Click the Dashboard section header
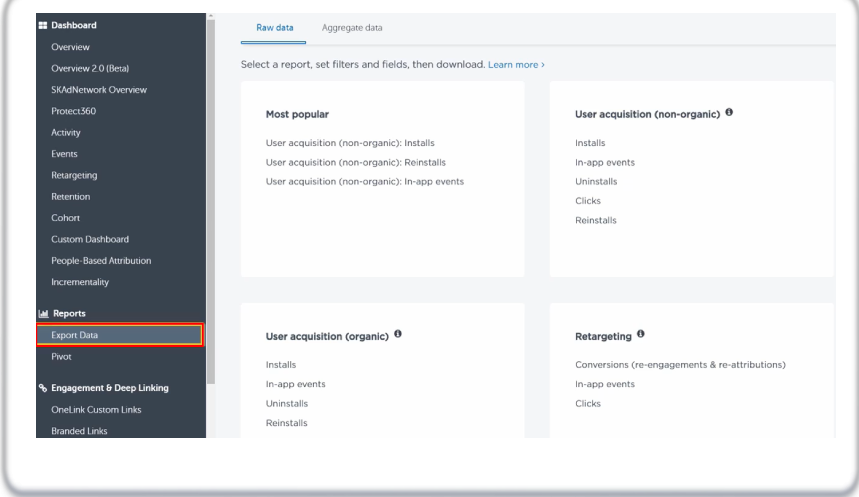The image size is (859, 497). coord(73,25)
